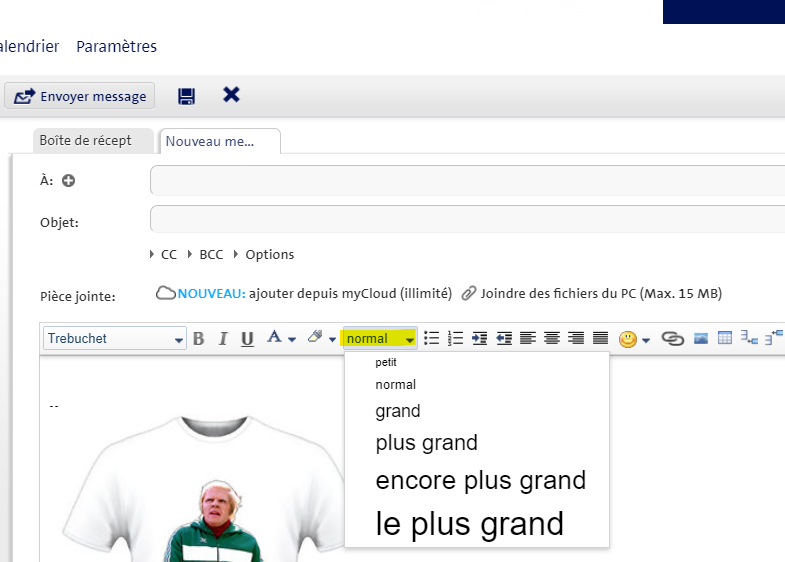
Task: Click the paperclip attachment icon
Action: (469, 293)
